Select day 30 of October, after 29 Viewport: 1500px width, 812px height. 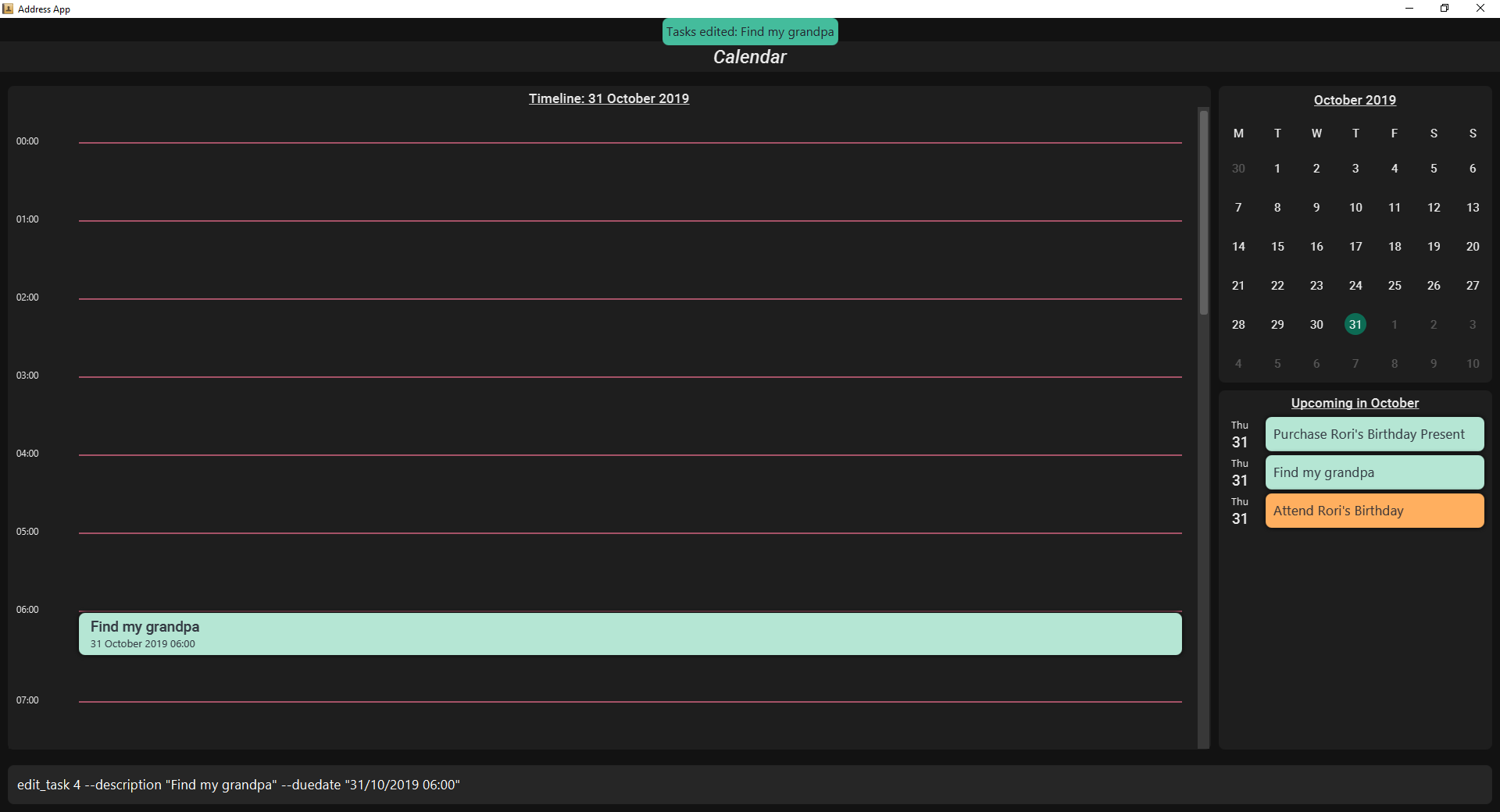tap(1316, 325)
